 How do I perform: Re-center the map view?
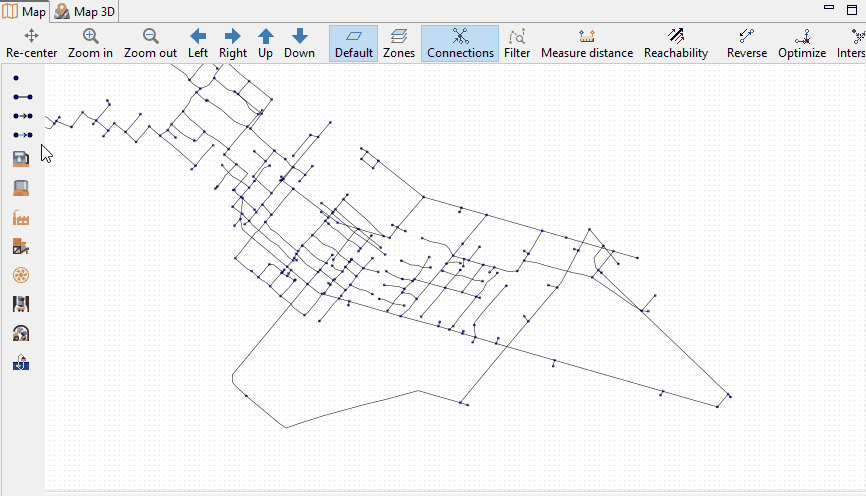pyautogui.click(x=31, y=44)
